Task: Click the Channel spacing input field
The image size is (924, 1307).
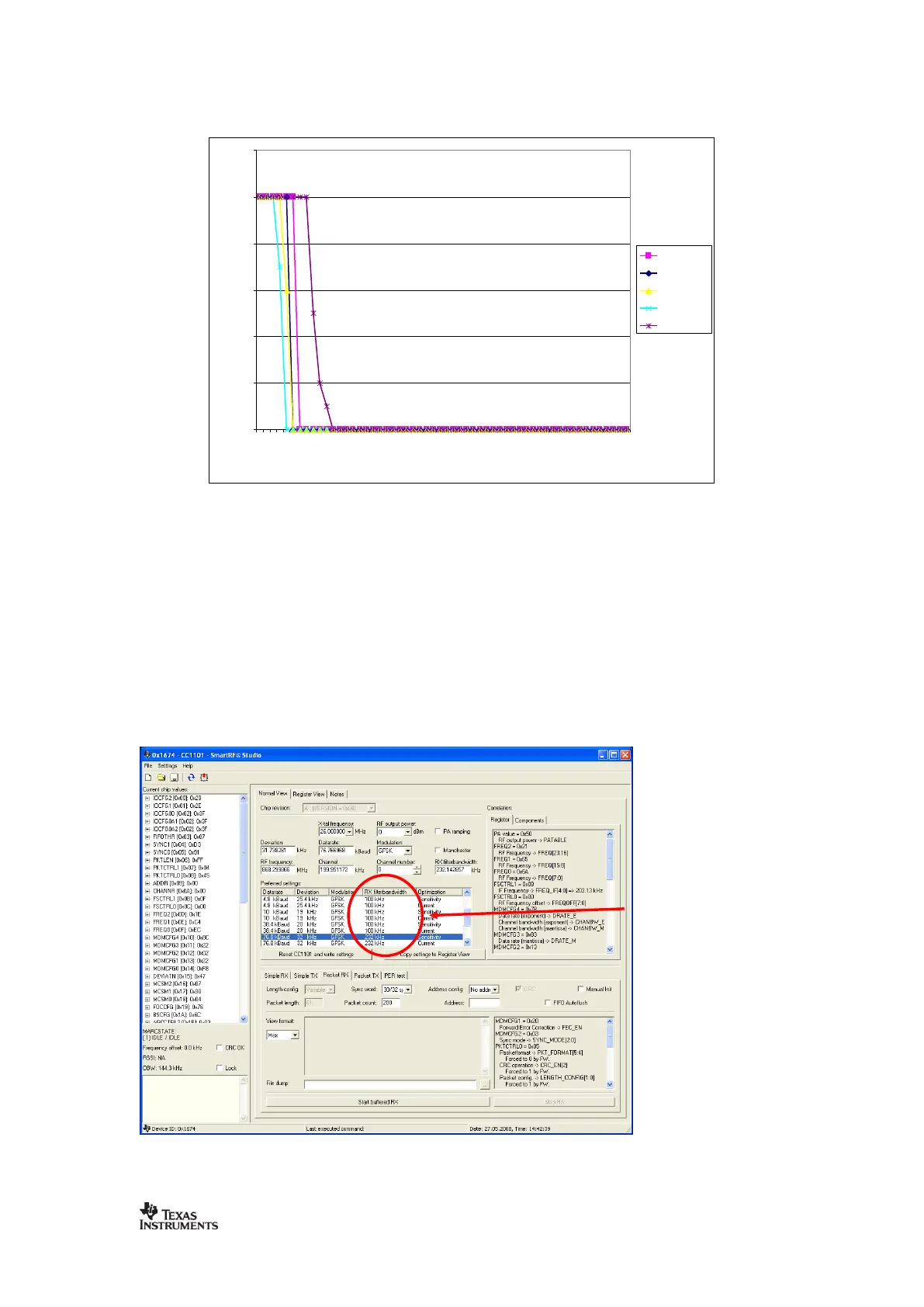Action: (336, 870)
